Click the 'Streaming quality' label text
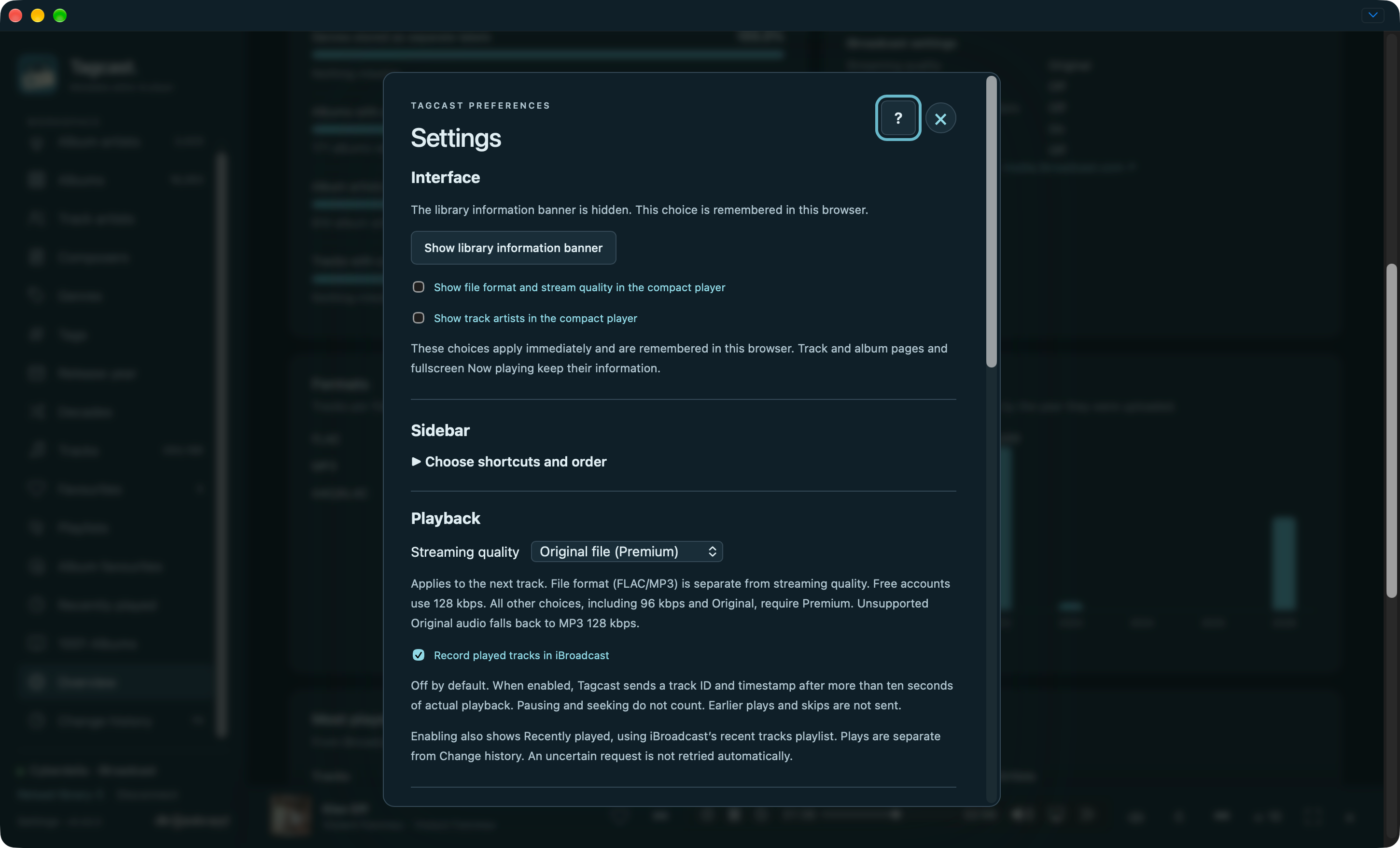 pyautogui.click(x=465, y=552)
